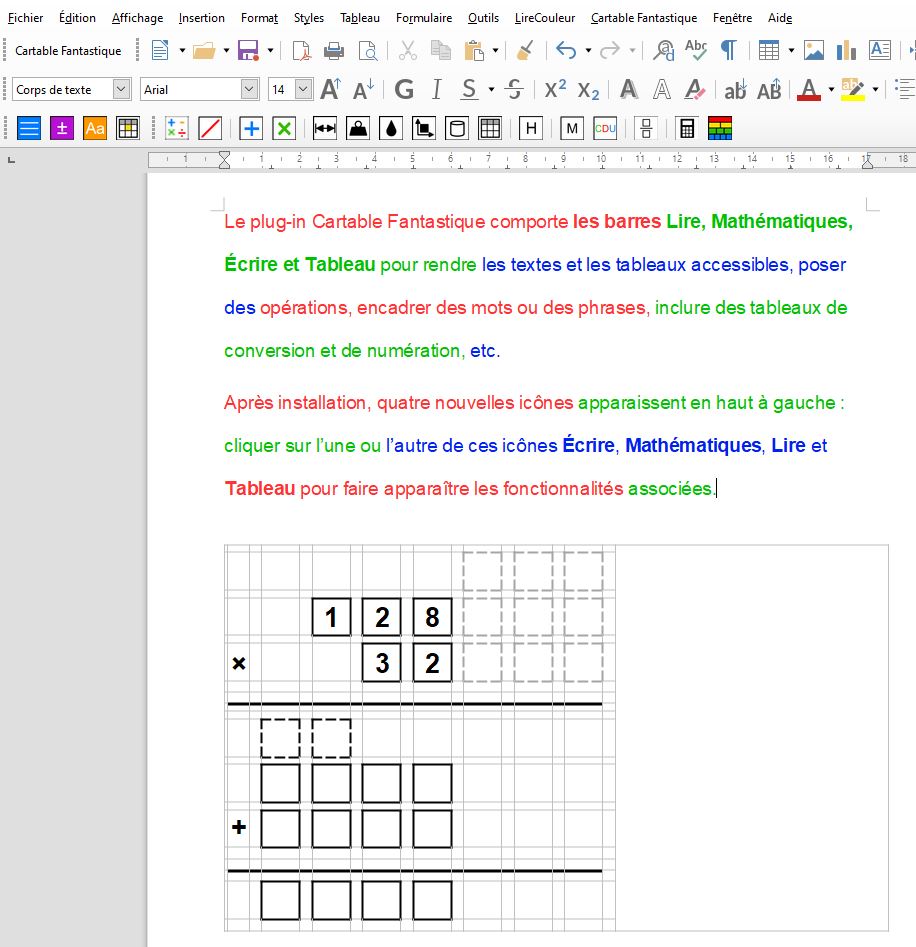Viewport: 916px width, 947px height.
Task: Click the cell containing digit 1
Action: point(331,617)
